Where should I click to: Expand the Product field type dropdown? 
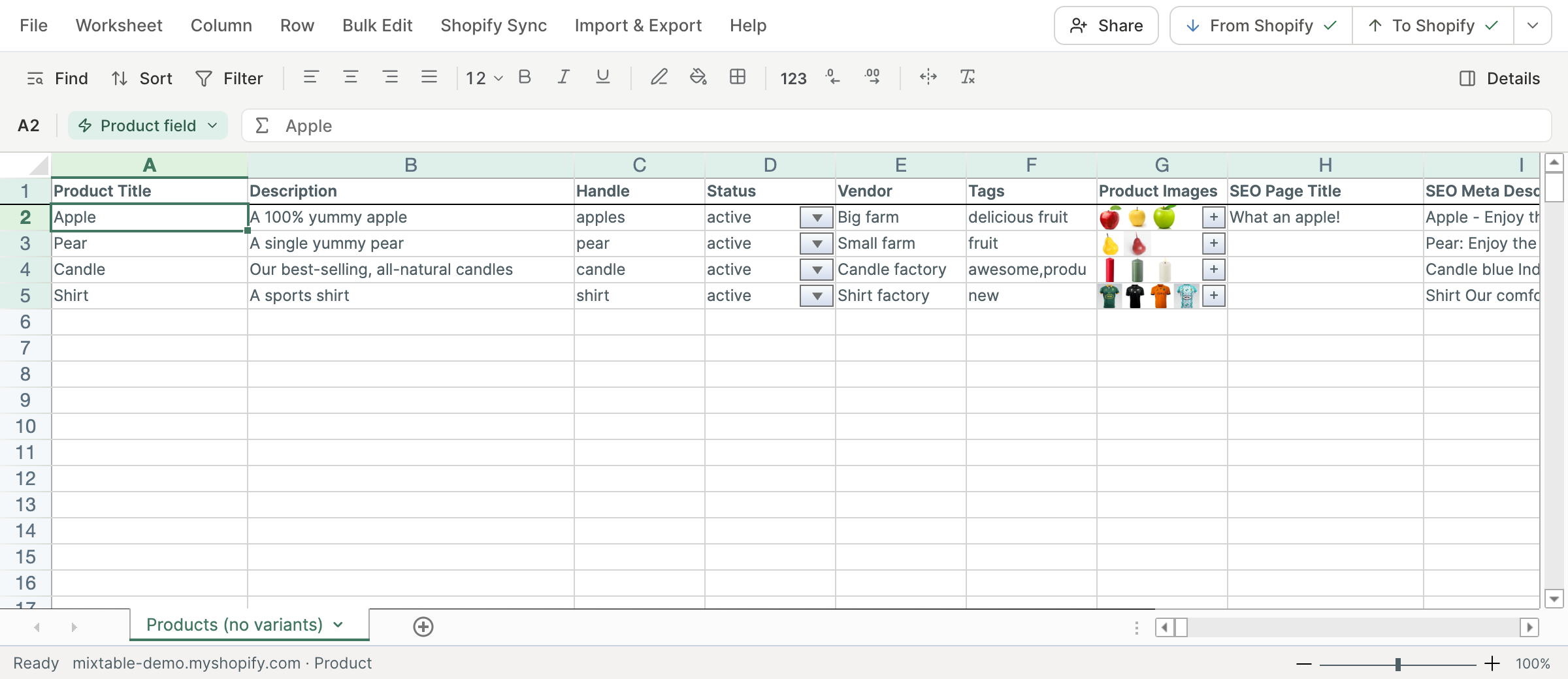[148, 125]
